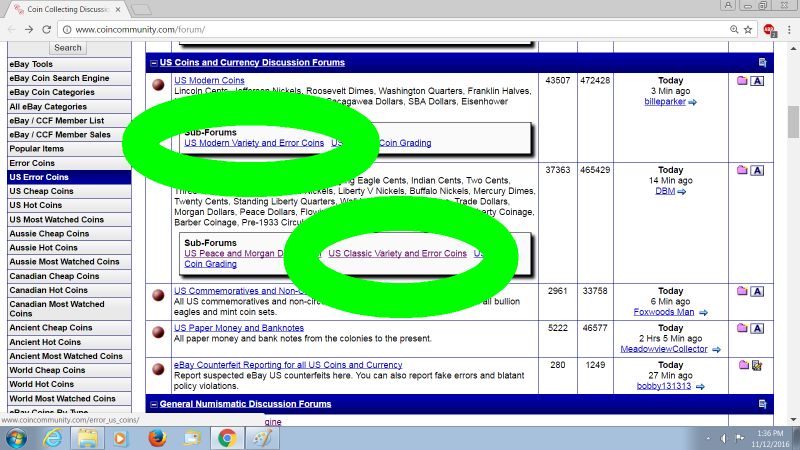Go forward with the browser forward arrow

(x=29, y=30)
